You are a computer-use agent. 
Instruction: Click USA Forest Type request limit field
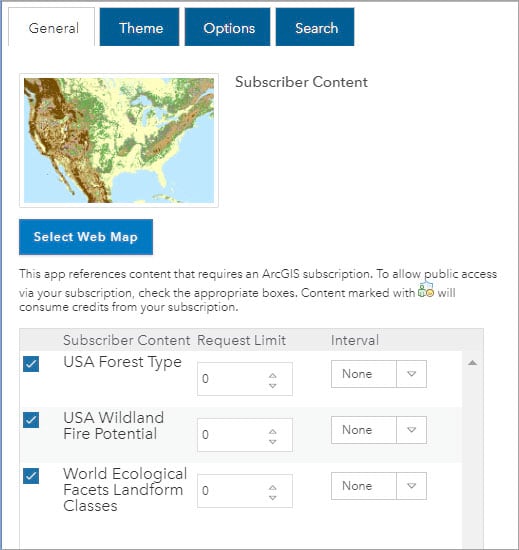pos(245,379)
